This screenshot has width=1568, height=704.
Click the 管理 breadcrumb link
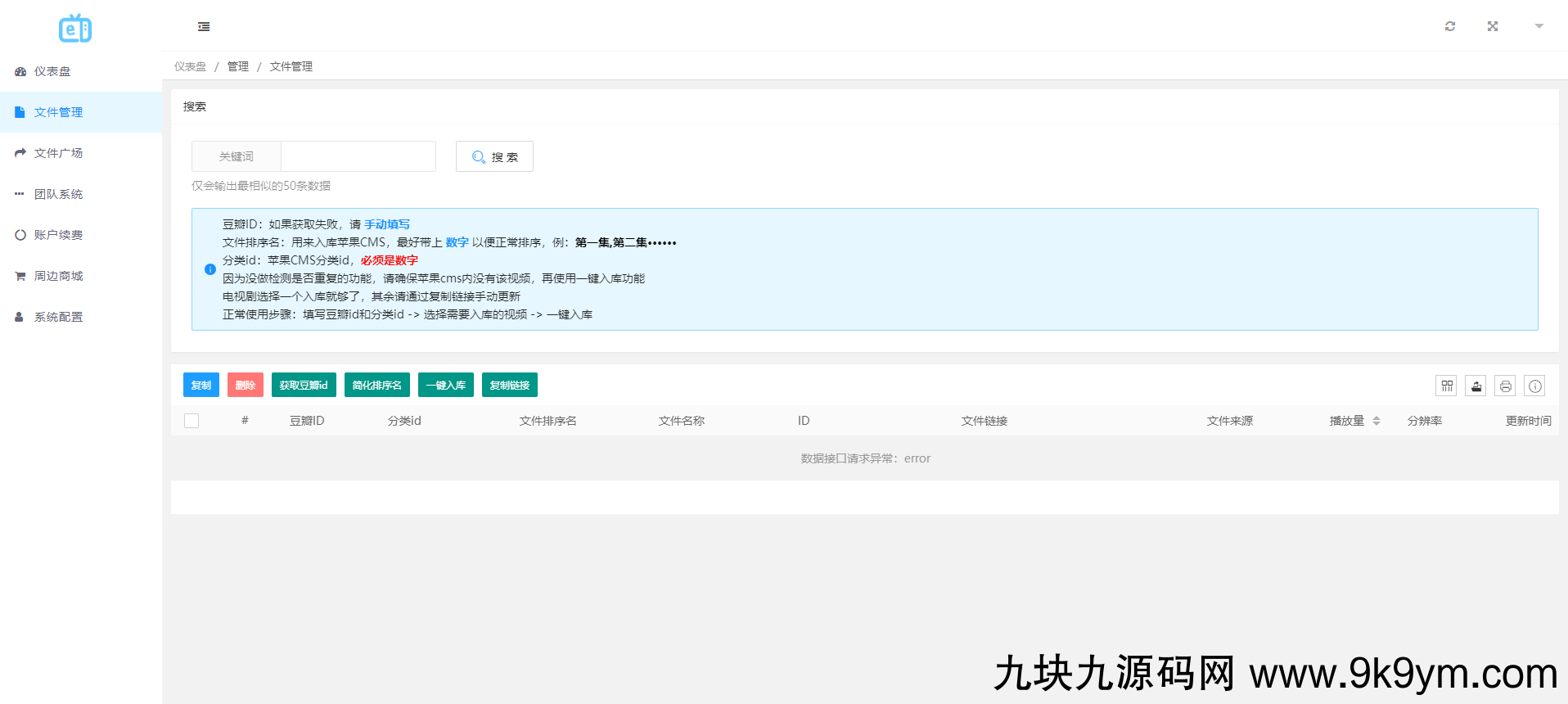(238, 66)
